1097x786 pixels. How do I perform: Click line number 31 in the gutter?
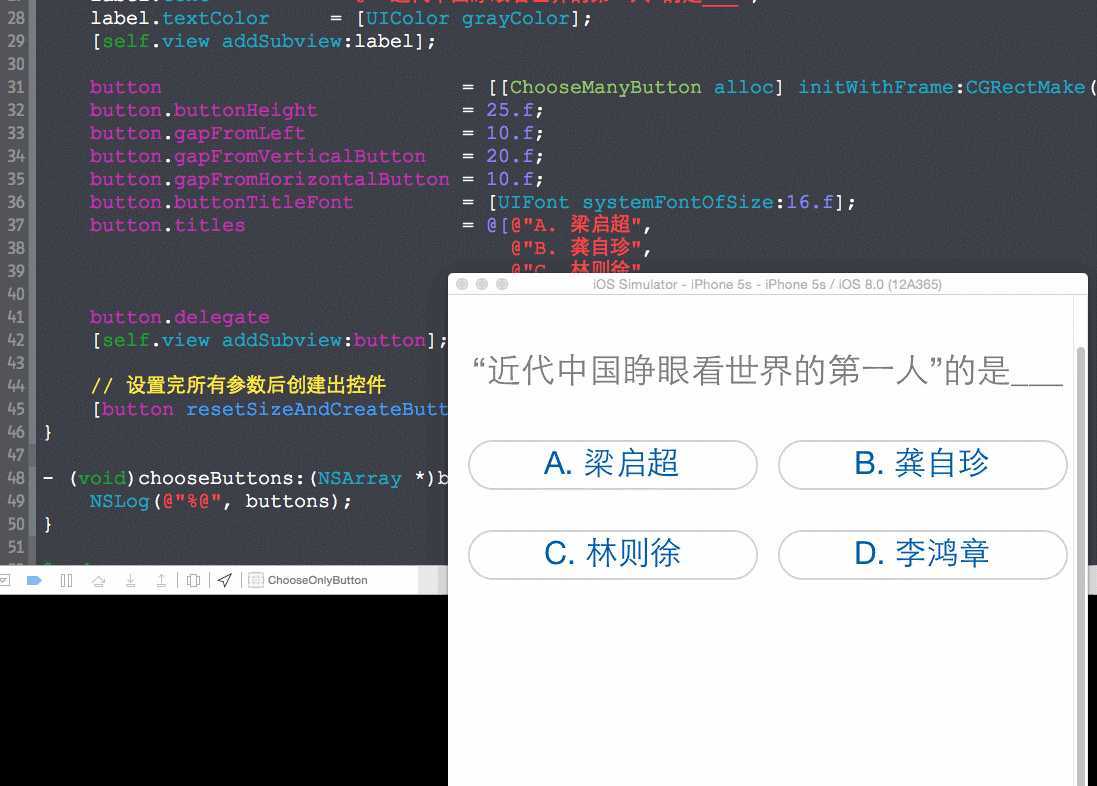[x=15, y=87]
